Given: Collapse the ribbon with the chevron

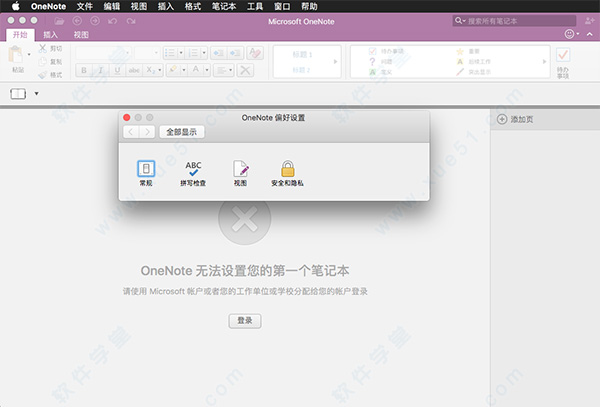Looking at the screenshot, I should pyautogui.click(x=590, y=34).
